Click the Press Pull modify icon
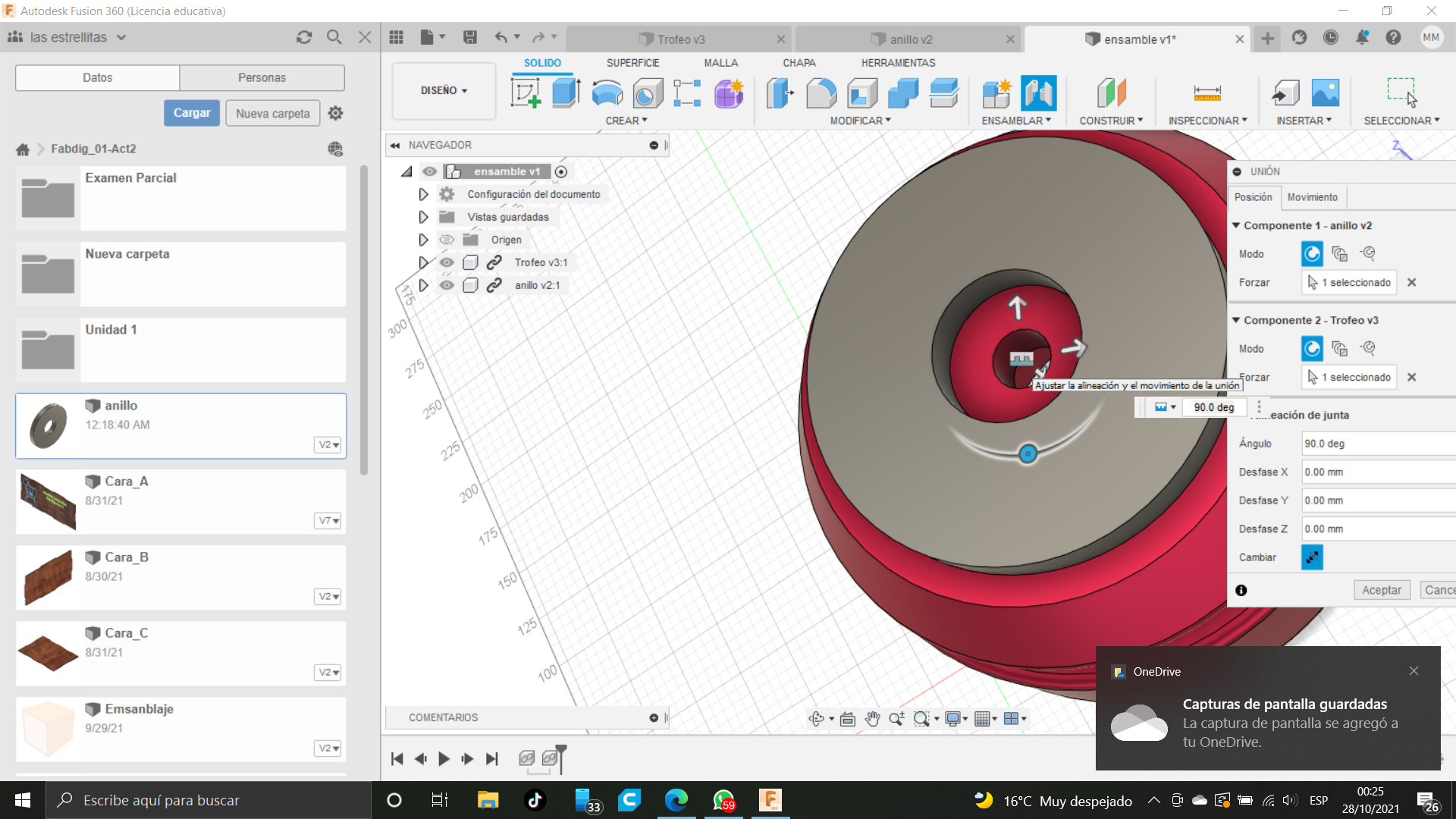Viewport: 1456px width, 819px height. [780, 93]
